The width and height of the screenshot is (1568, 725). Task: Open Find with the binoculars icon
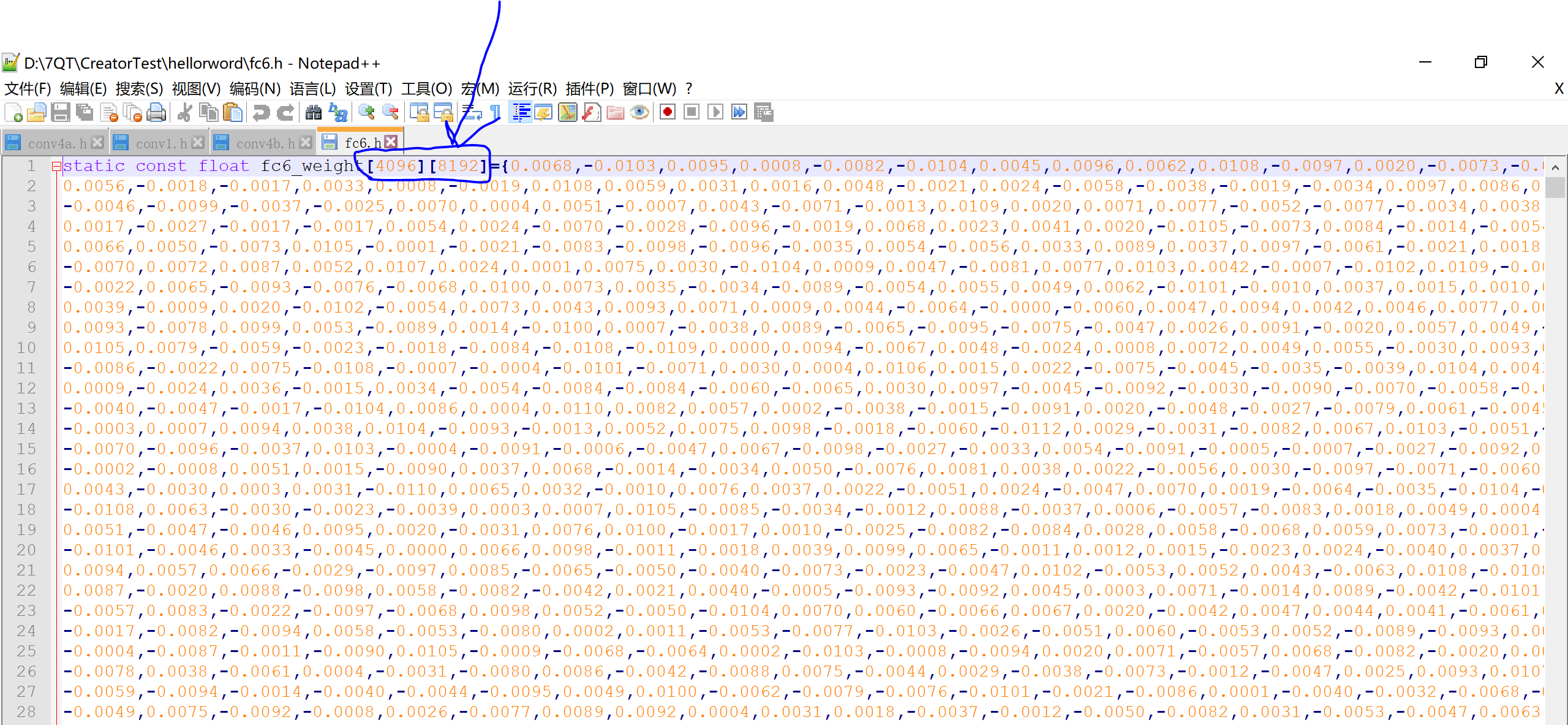pyautogui.click(x=314, y=113)
